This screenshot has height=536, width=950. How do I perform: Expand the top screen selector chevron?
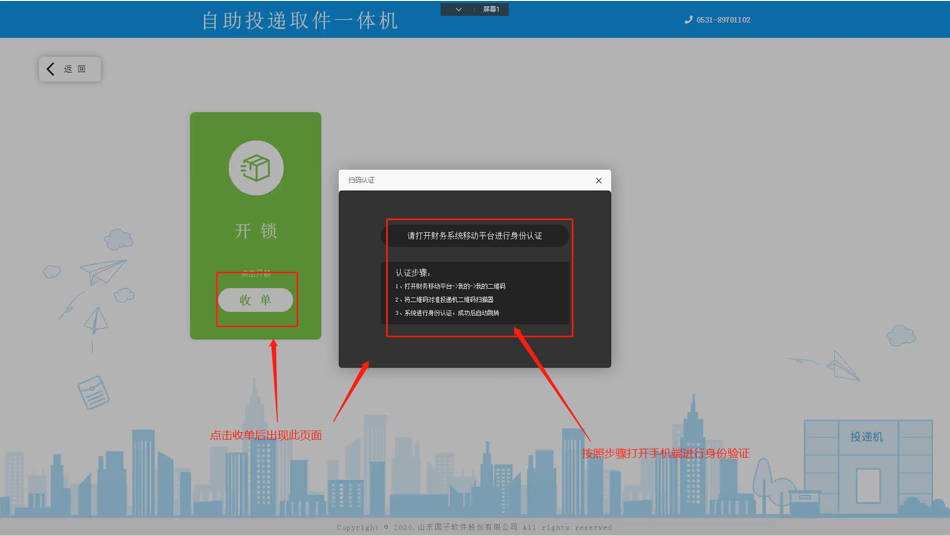[x=458, y=9]
